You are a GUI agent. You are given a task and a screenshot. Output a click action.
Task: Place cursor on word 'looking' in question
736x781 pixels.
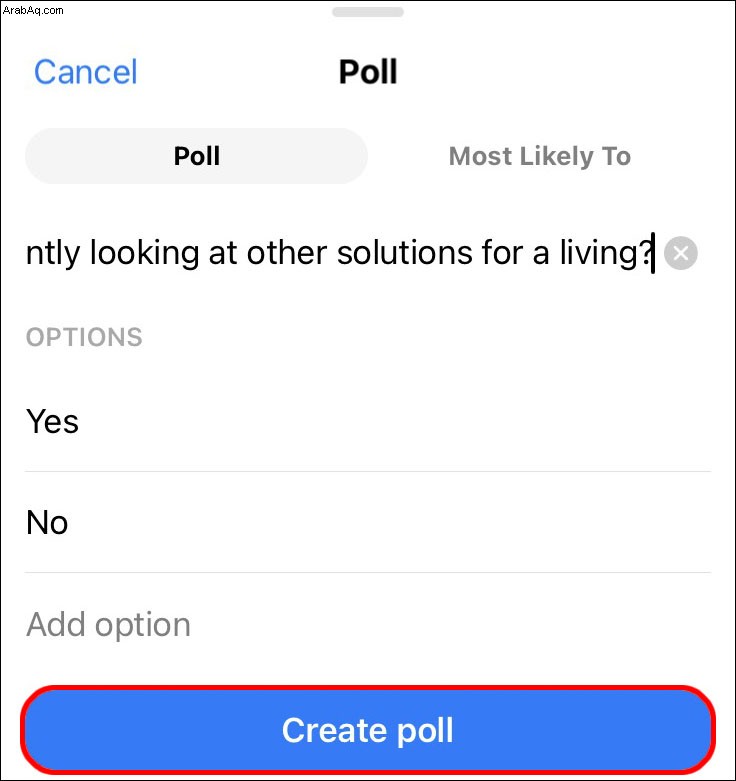[144, 253]
